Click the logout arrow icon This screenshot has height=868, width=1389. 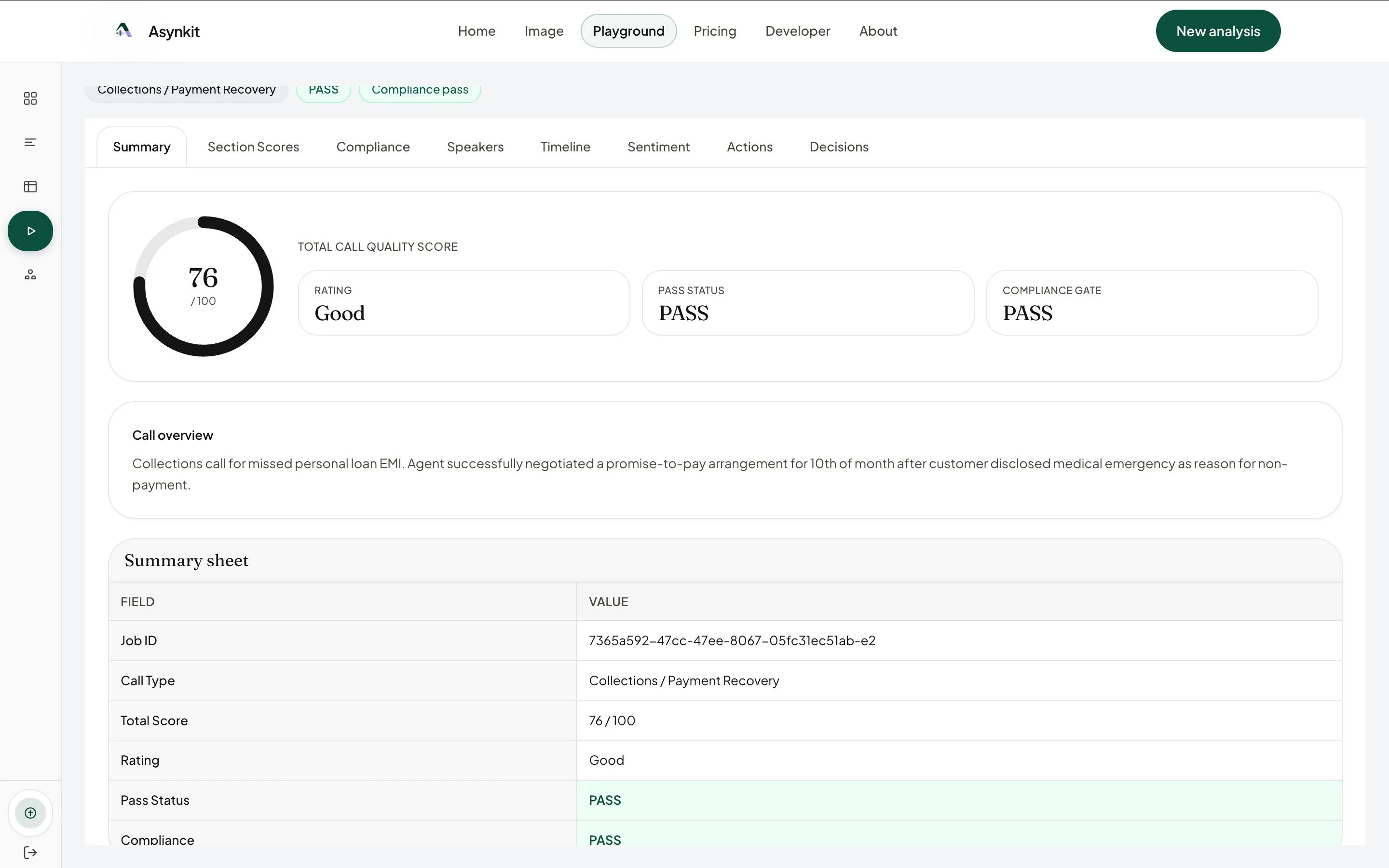pos(30,853)
